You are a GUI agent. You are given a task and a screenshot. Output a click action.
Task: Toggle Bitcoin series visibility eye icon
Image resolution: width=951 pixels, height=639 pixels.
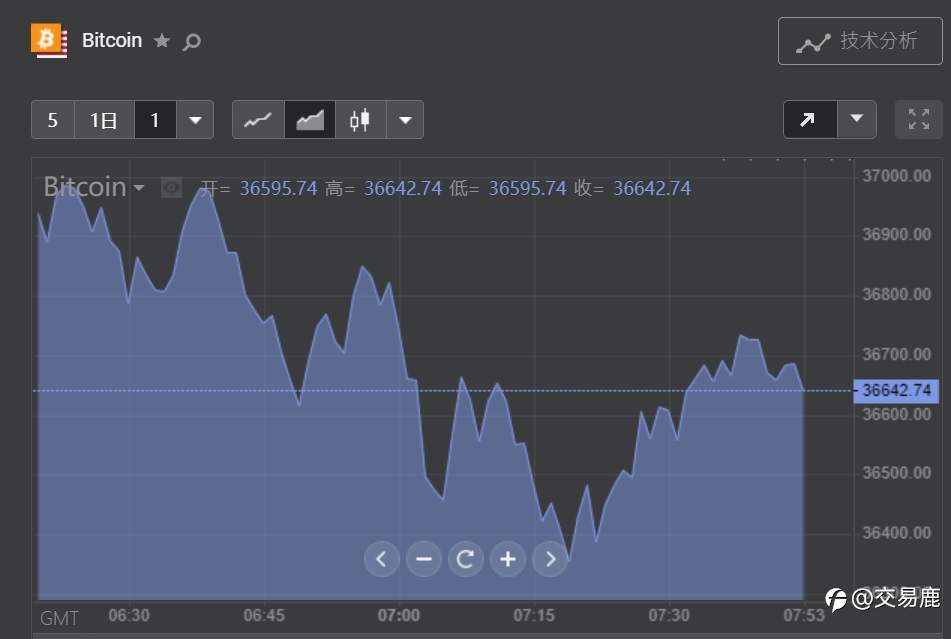[x=172, y=188]
